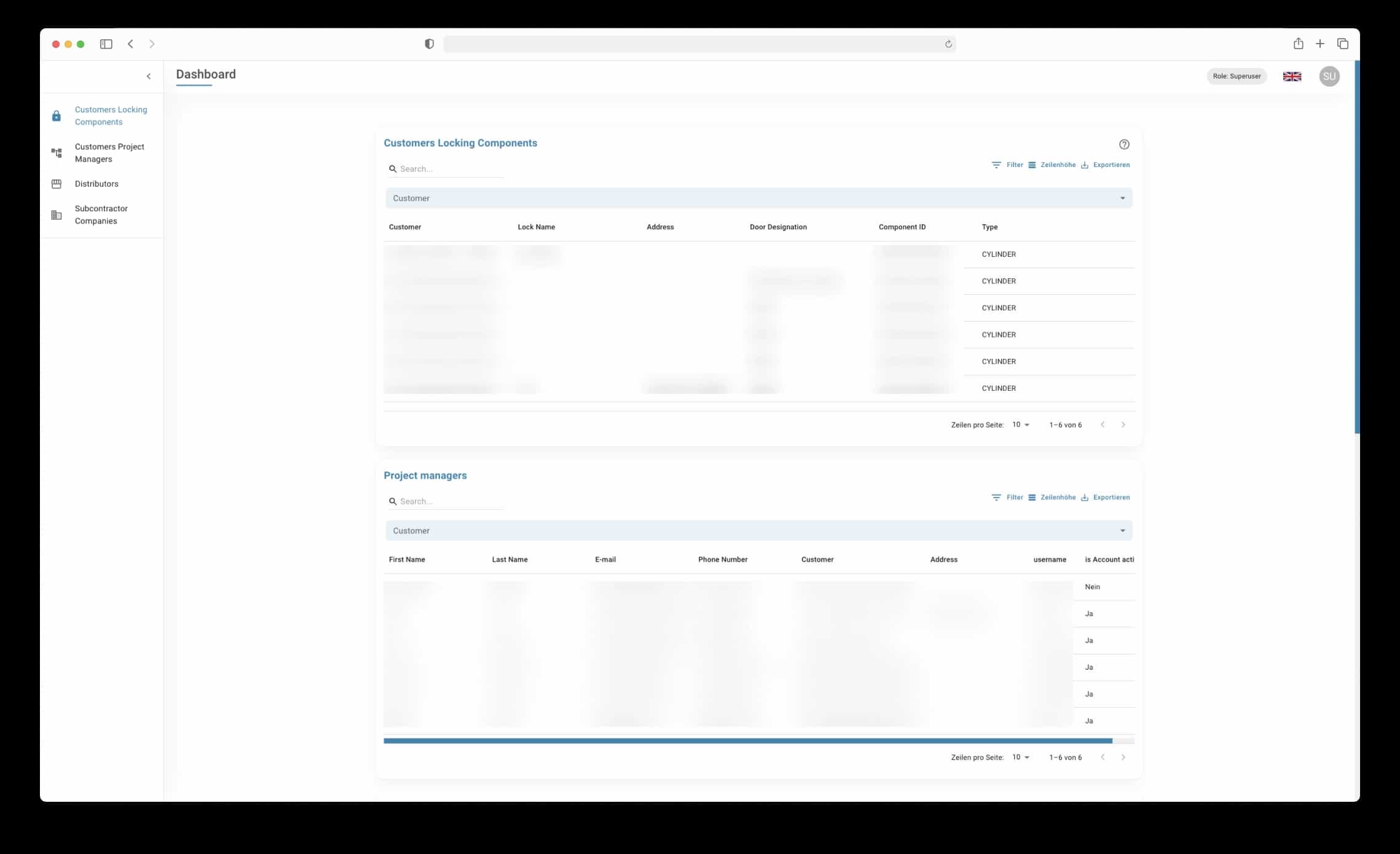Collapse the sidebar with the chevron arrow
This screenshot has height=854, width=1400.
(x=148, y=76)
